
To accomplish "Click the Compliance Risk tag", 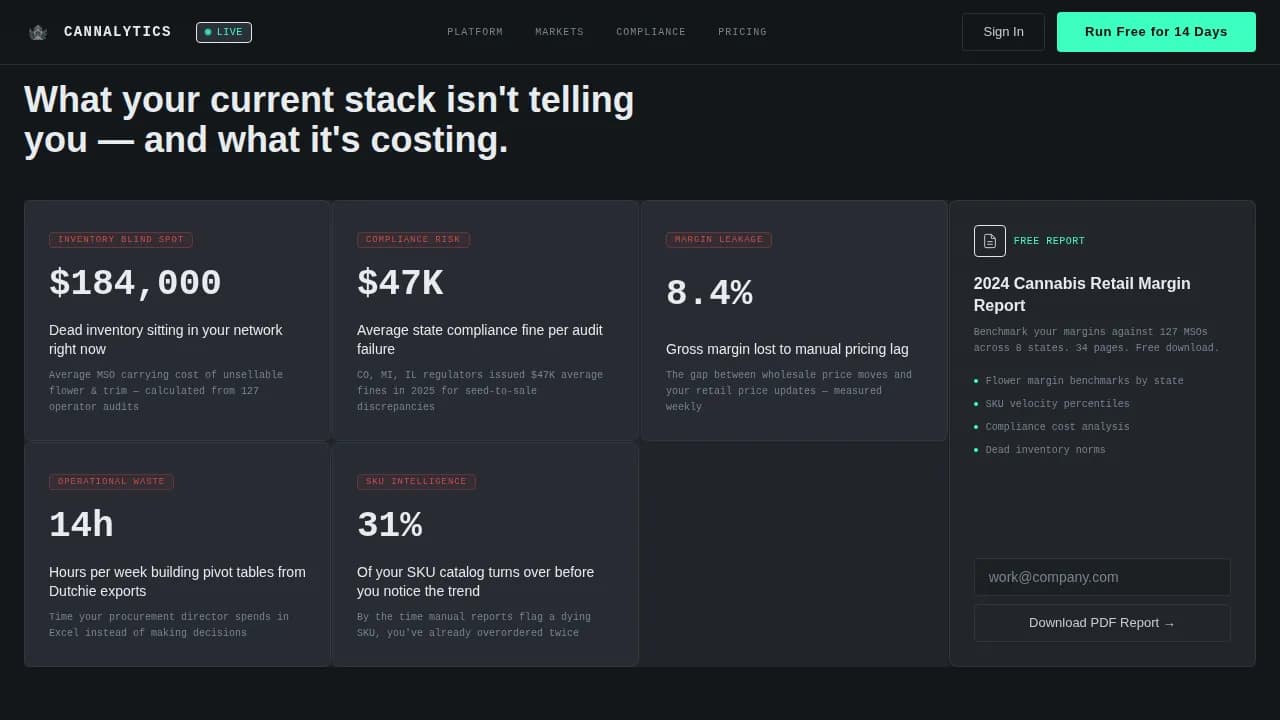I will point(413,240).
